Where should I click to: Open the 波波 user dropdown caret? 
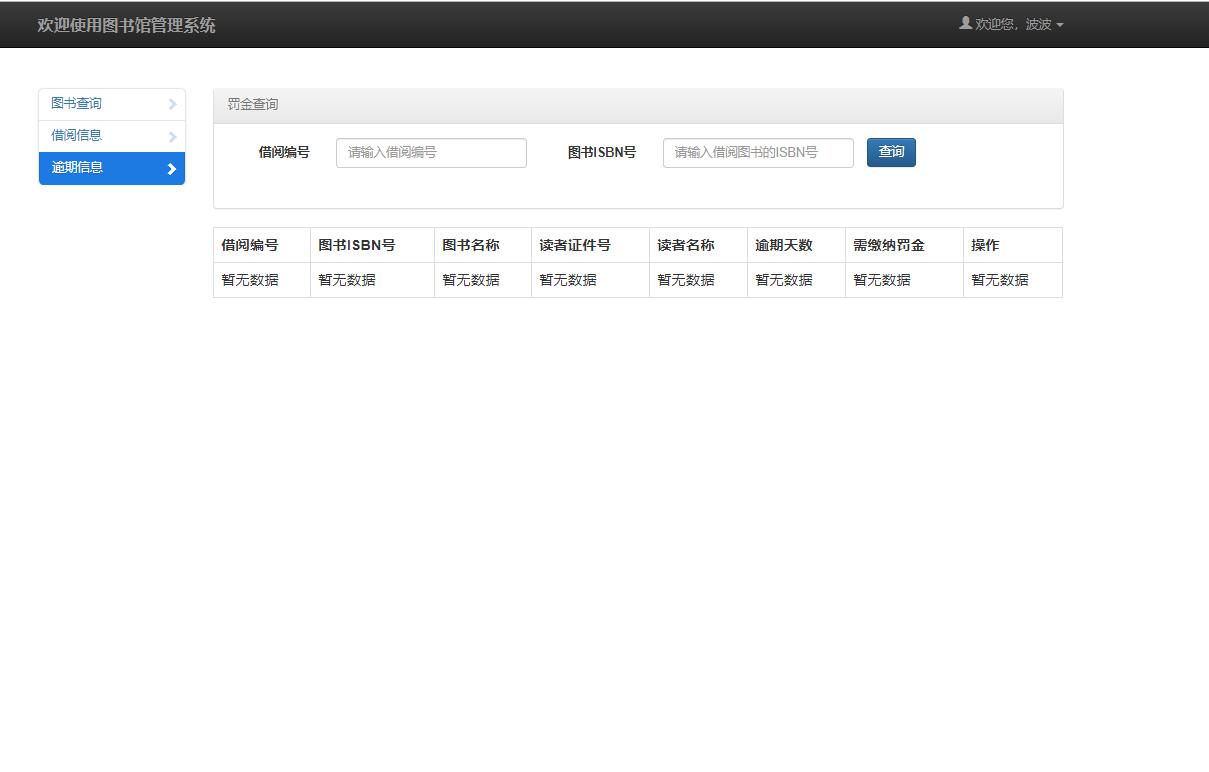(1060, 25)
